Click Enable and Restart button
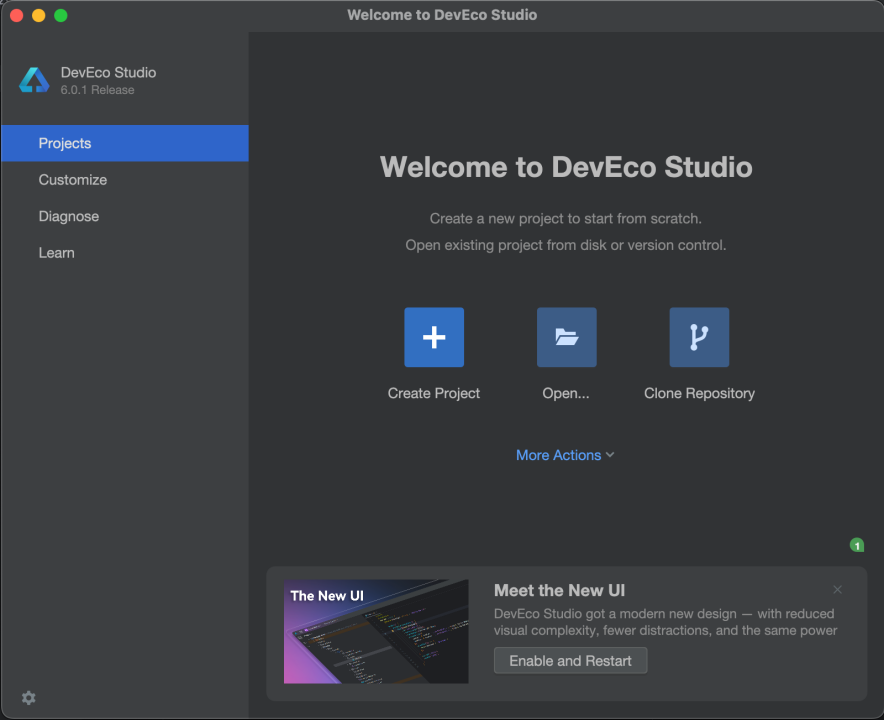This screenshot has height=720, width=884. point(570,661)
